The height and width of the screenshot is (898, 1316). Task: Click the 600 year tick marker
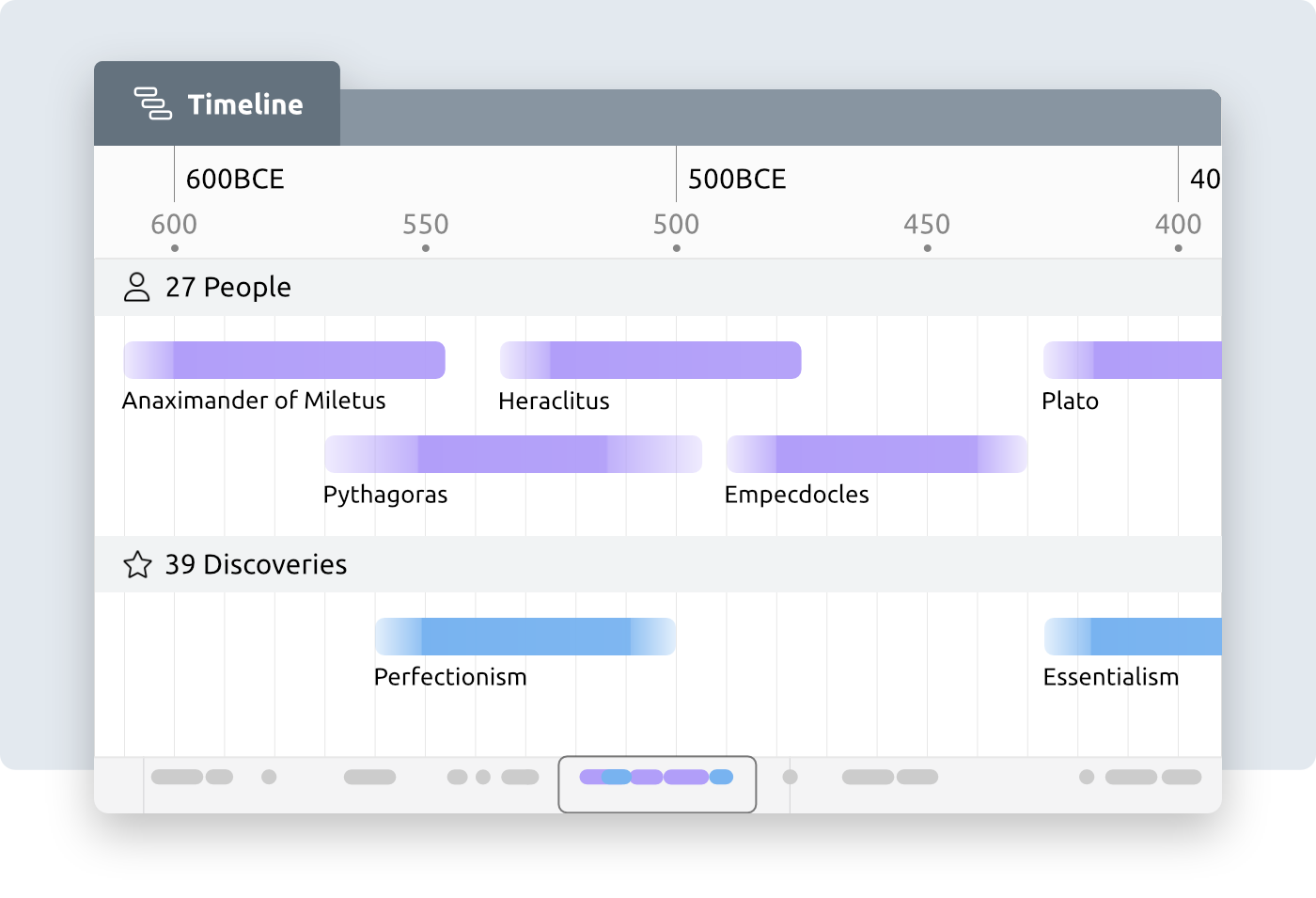click(174, 247)
